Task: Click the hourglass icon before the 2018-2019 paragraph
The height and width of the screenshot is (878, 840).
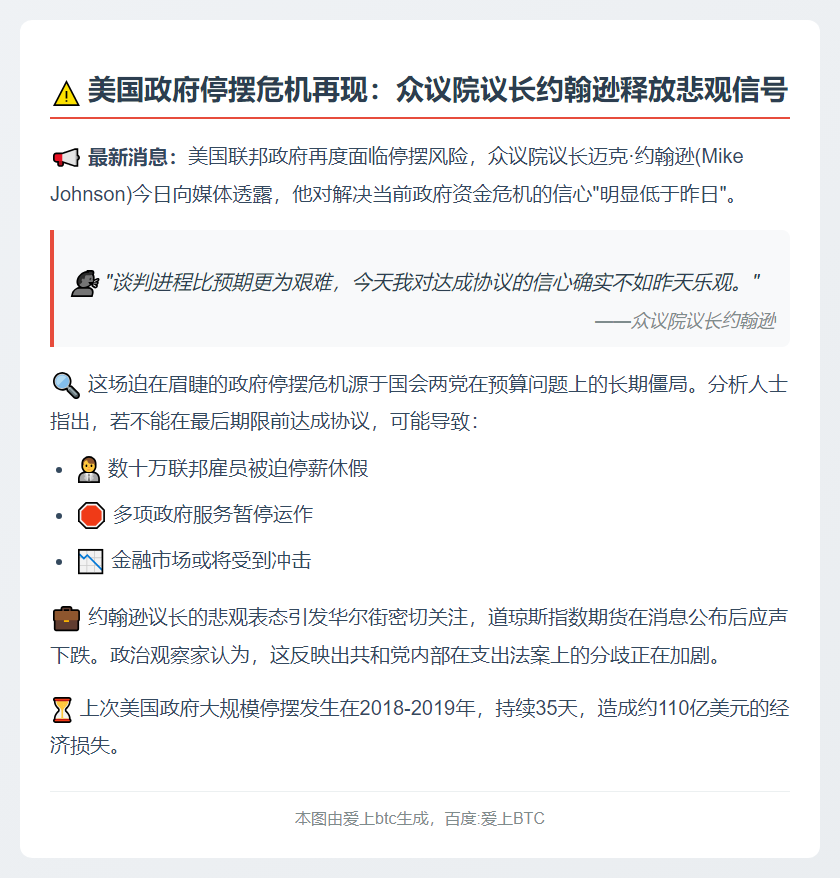Action: [x=64, y=707]
